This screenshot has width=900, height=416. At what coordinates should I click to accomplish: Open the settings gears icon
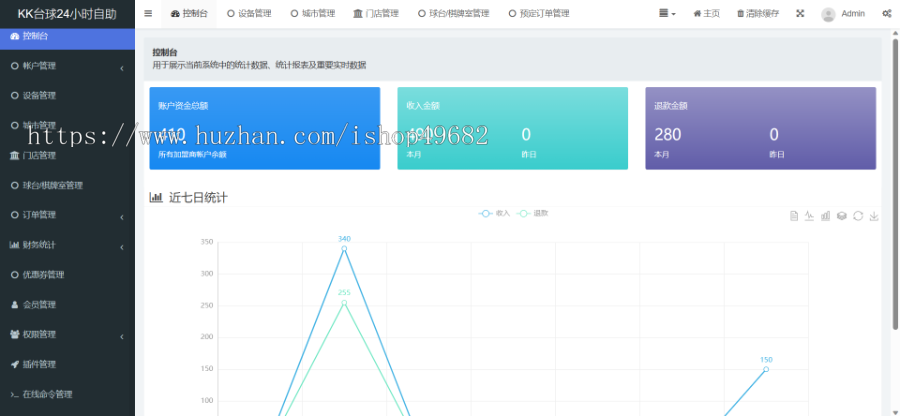(x=887, y=14)
